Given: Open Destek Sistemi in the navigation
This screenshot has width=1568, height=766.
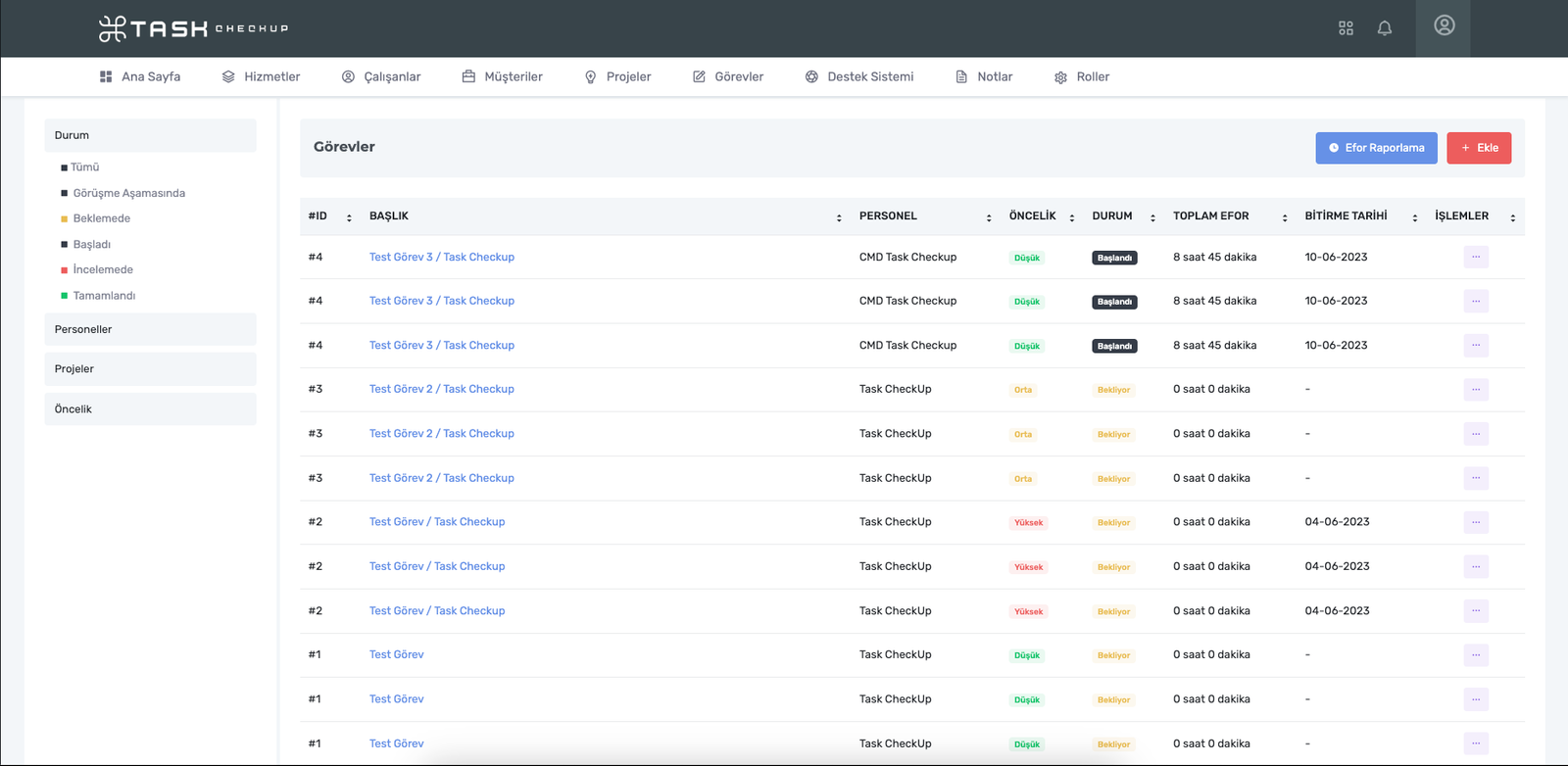Looking at the screenshot, I should tap(859, 76).
